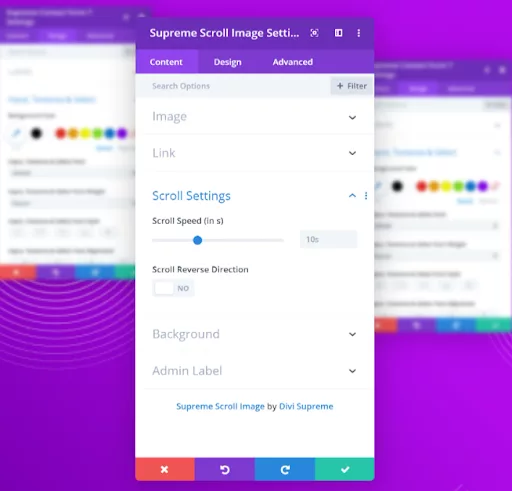Expand the Admin Label section chevron
Screen dimensions: 512x491
click(352, 371)
